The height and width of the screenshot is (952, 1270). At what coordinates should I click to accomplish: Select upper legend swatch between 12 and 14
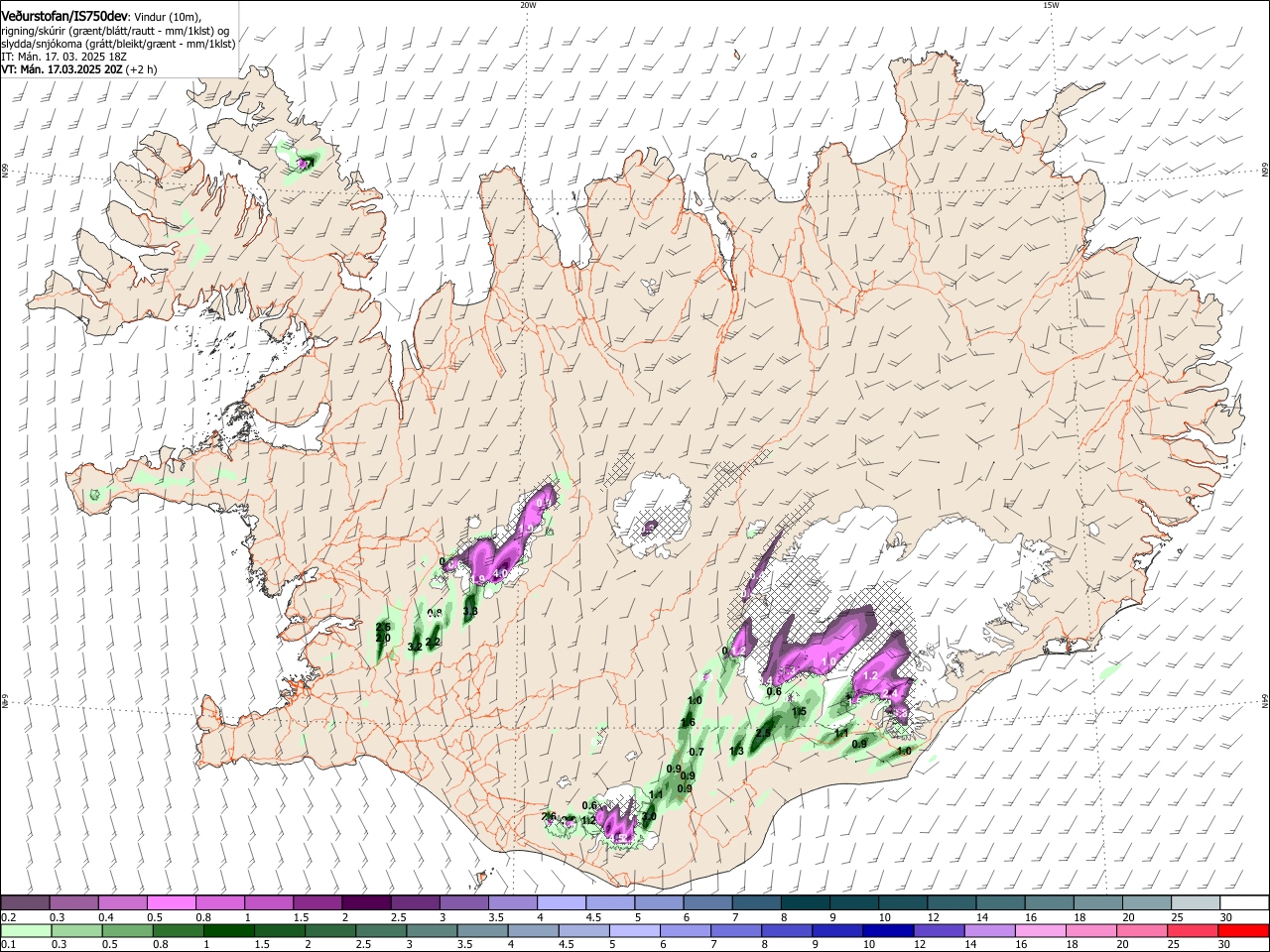[x=952, y=903]
